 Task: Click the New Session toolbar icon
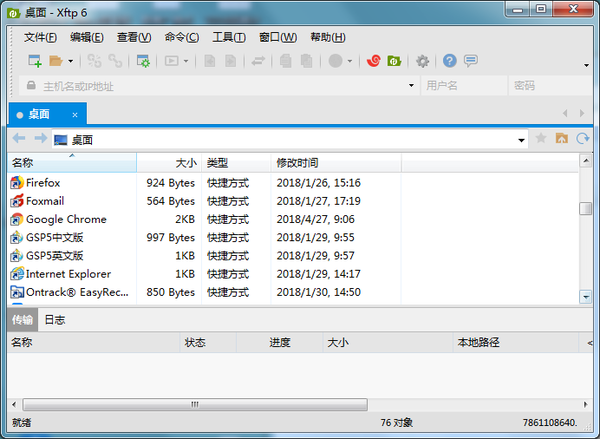[x=35, y=61]
